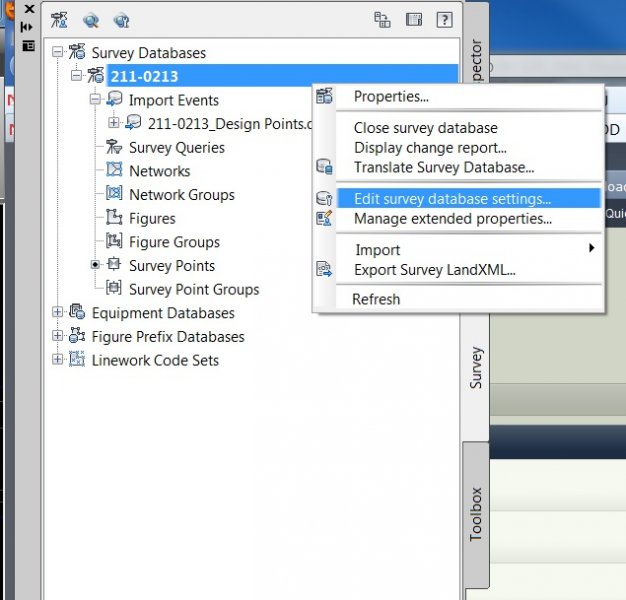
Task: Click the first survey toolbar icon
Action: tap(60, 19)
